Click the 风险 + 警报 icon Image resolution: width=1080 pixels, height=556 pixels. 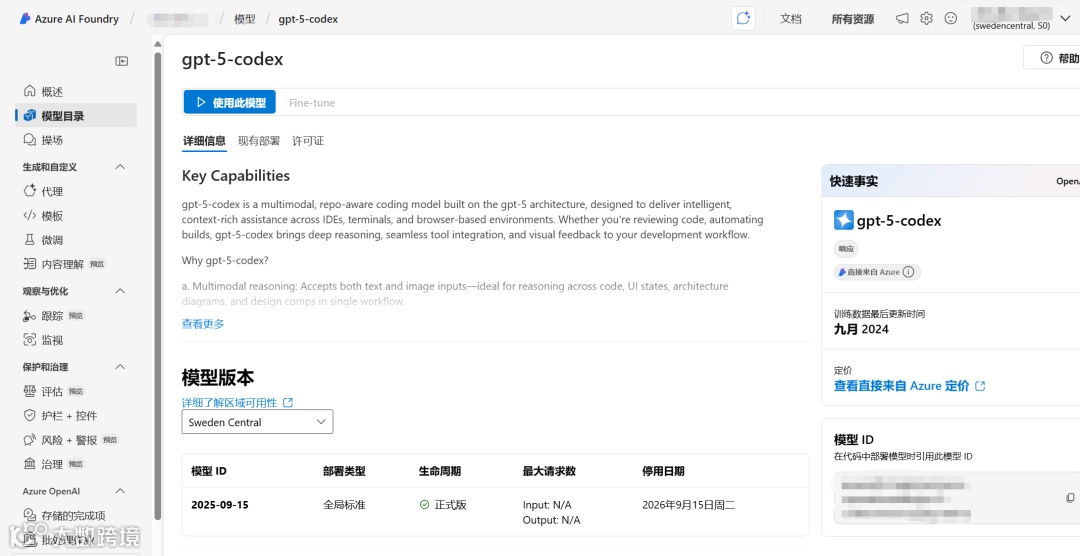point(30,440)
